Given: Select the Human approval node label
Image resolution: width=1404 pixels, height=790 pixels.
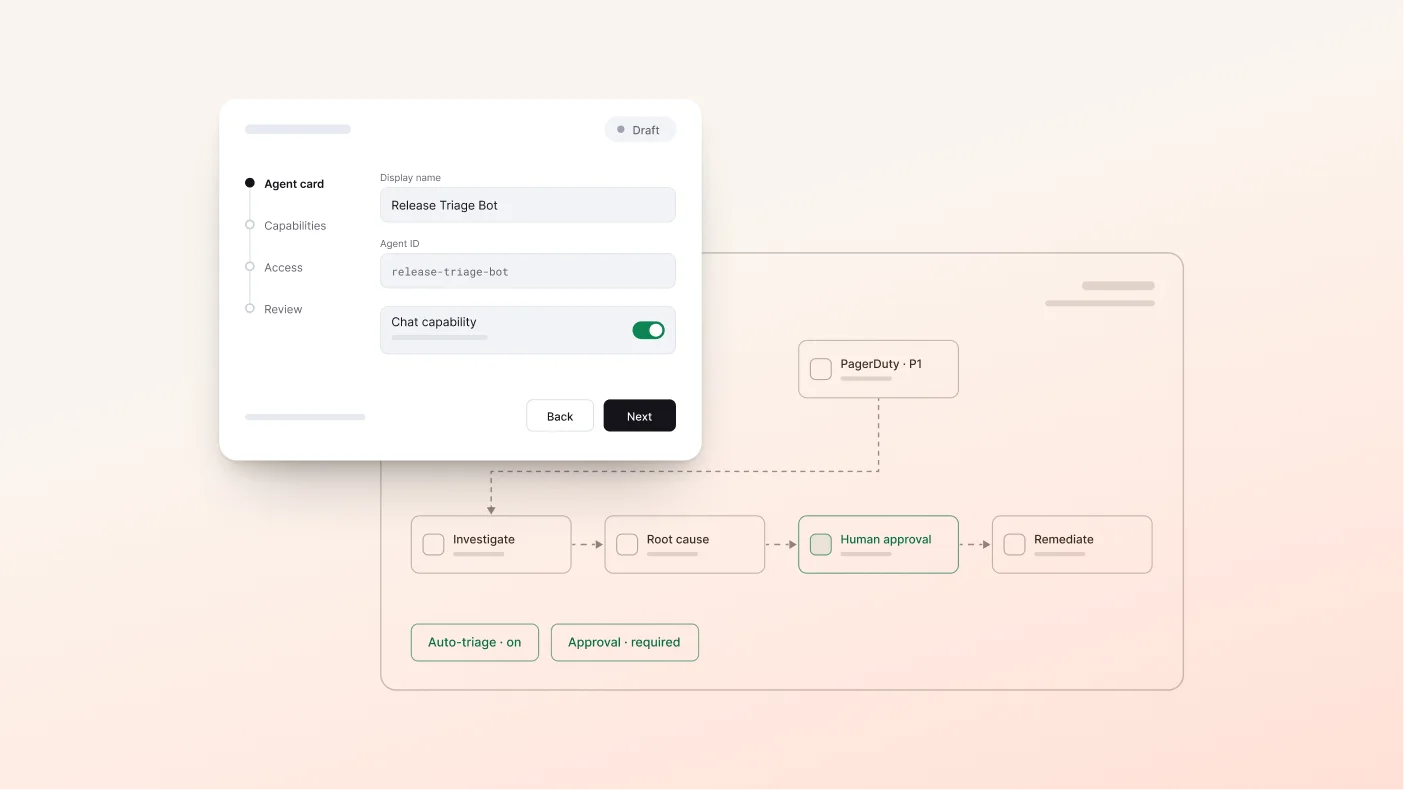Looking at the screenshot, I should coord(886,539).
